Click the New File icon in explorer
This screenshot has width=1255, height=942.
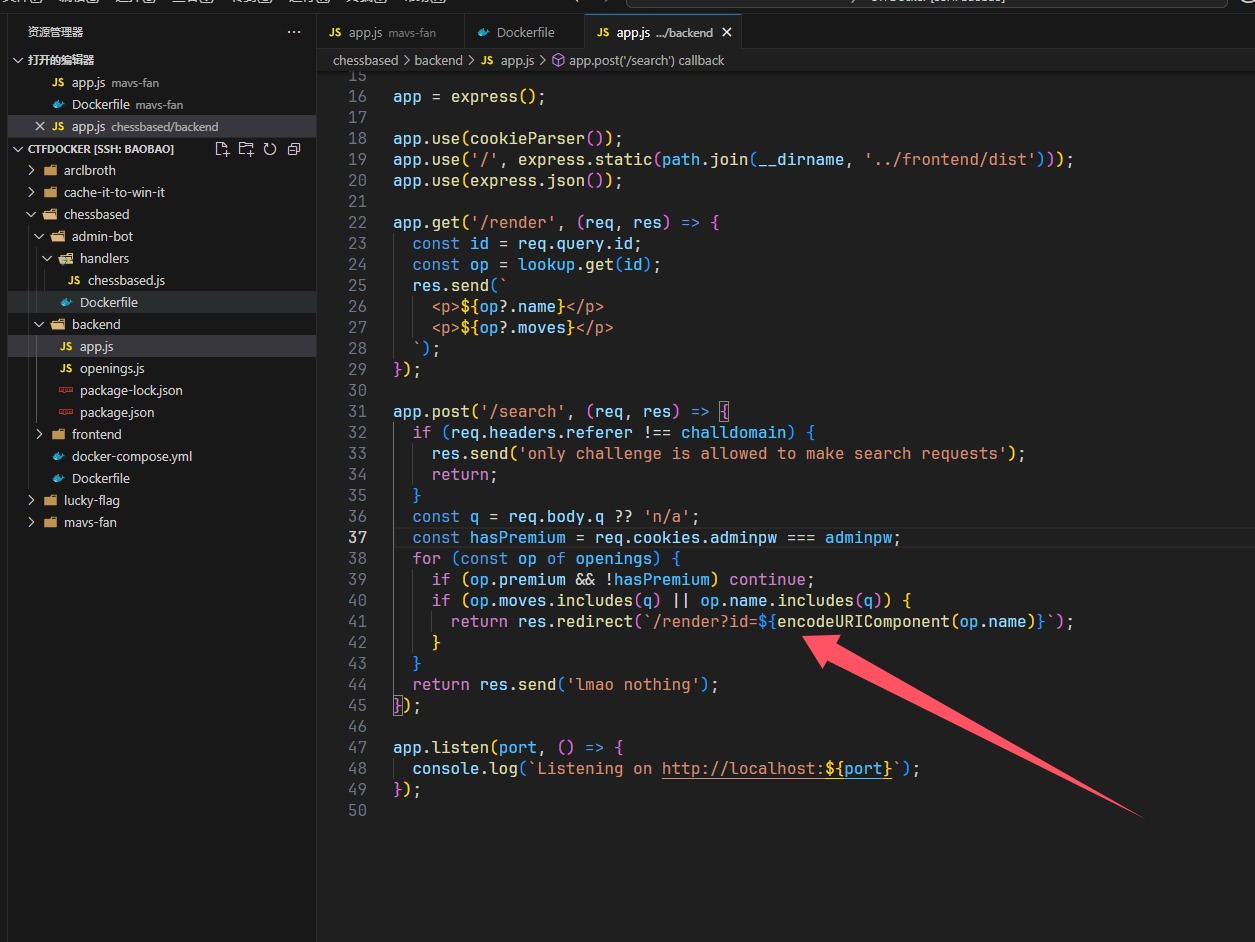tap(222, 149)
